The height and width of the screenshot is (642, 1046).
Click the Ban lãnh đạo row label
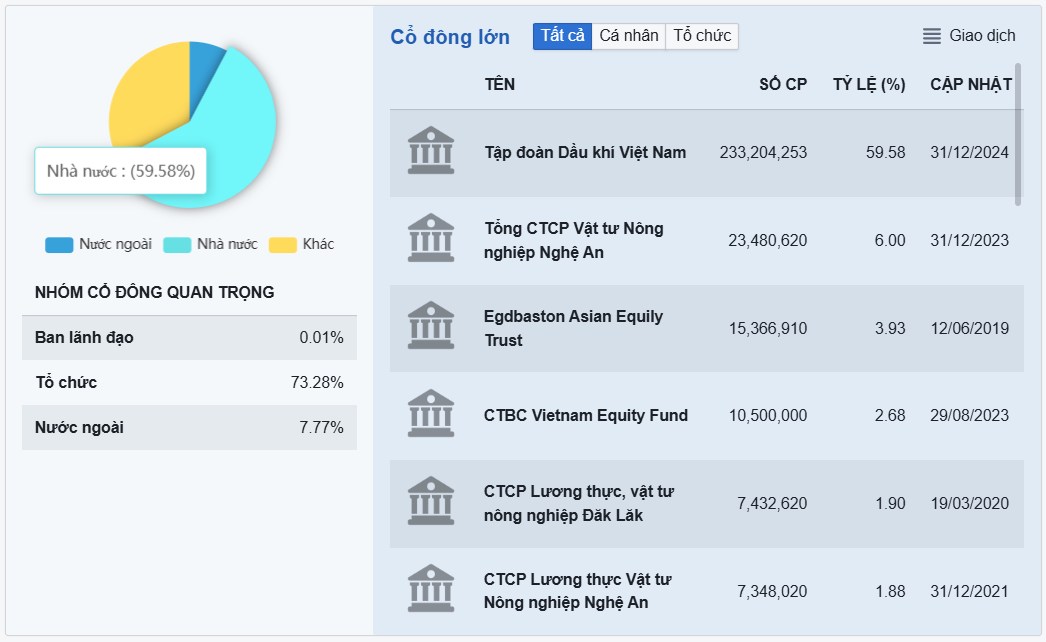click(84, 338)
